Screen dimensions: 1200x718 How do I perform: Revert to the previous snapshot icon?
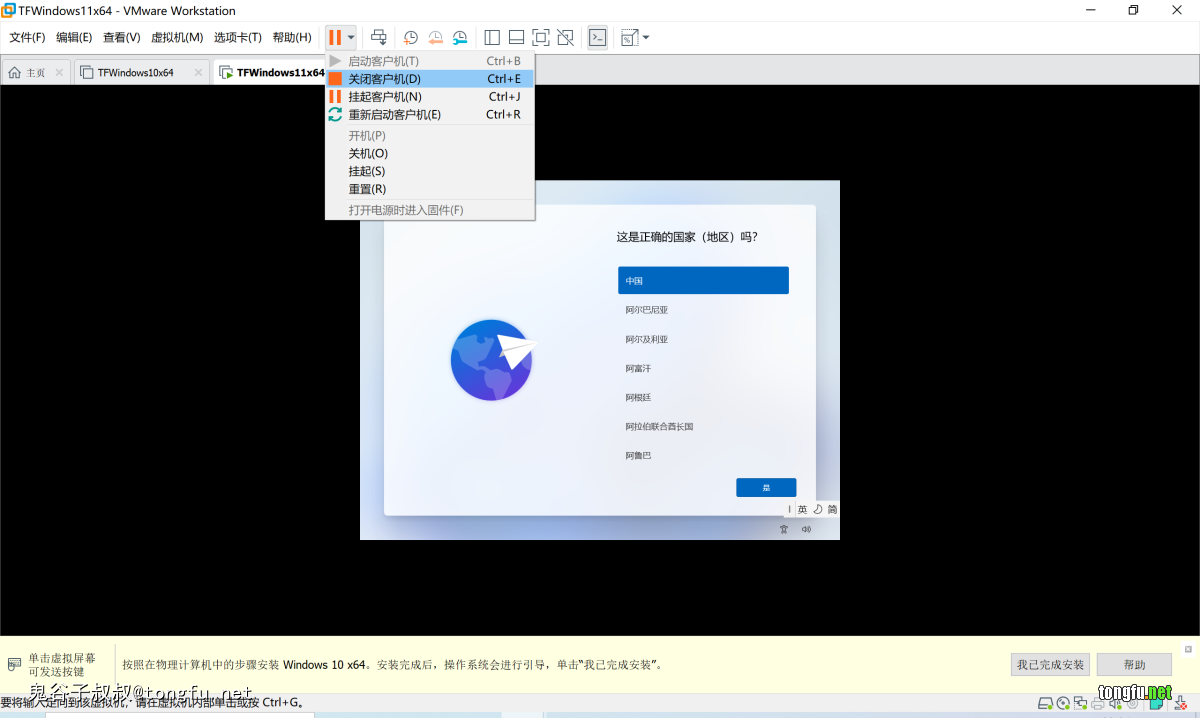click(435, 38)
